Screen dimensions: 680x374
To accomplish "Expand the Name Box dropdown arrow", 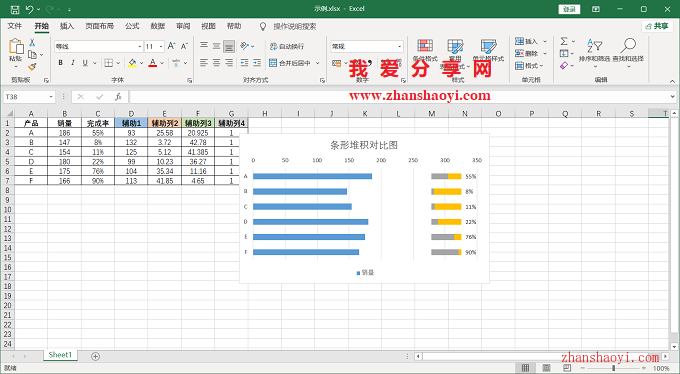I will coord(51,97).
